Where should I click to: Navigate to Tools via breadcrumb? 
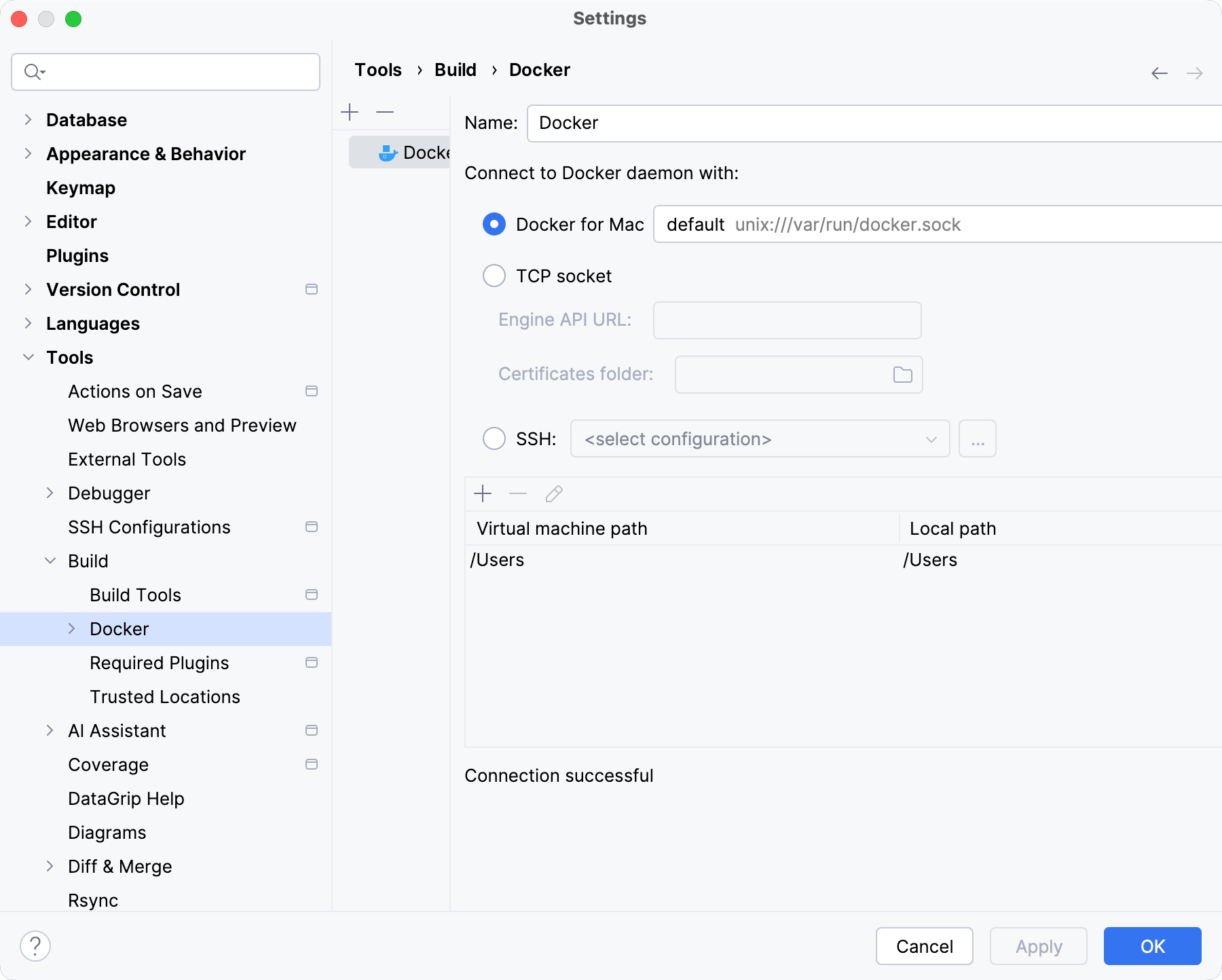tap(377, 69)
